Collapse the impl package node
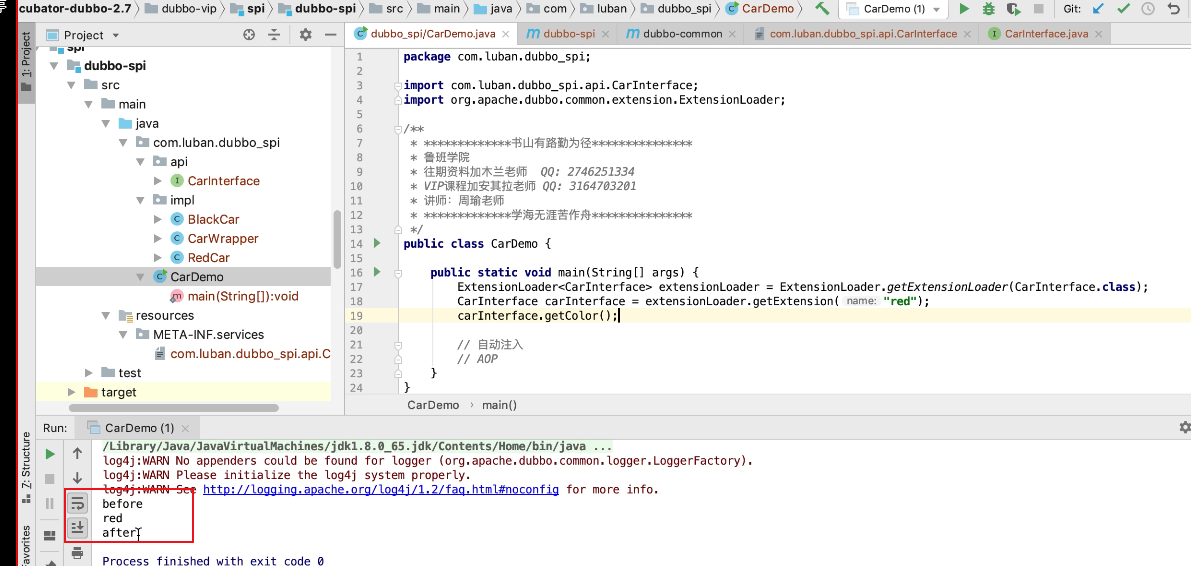The image size is (1191, 566). pyautogui.click(x=141, y=200)
